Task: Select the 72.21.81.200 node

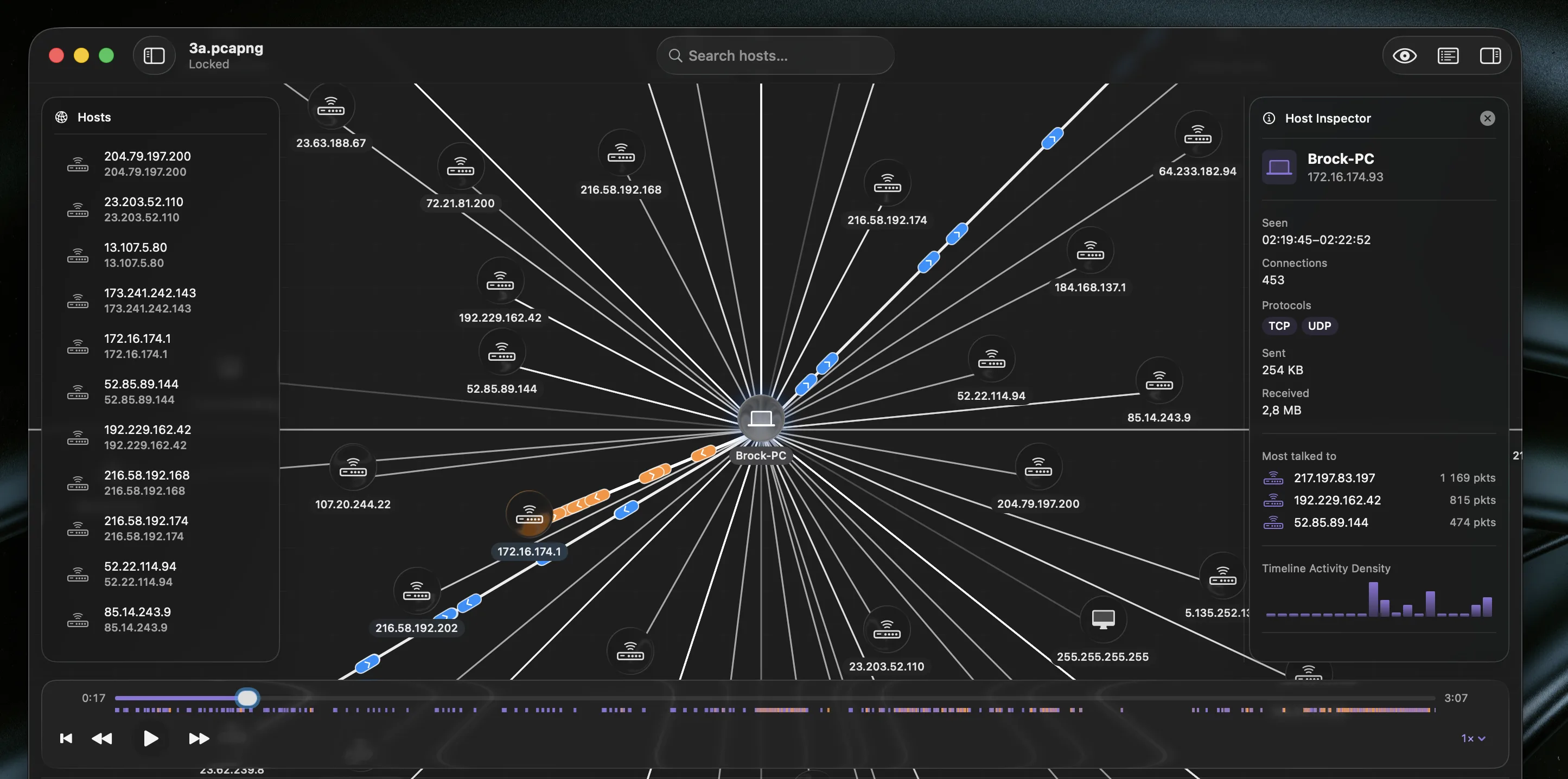Action: click(460, 166)
